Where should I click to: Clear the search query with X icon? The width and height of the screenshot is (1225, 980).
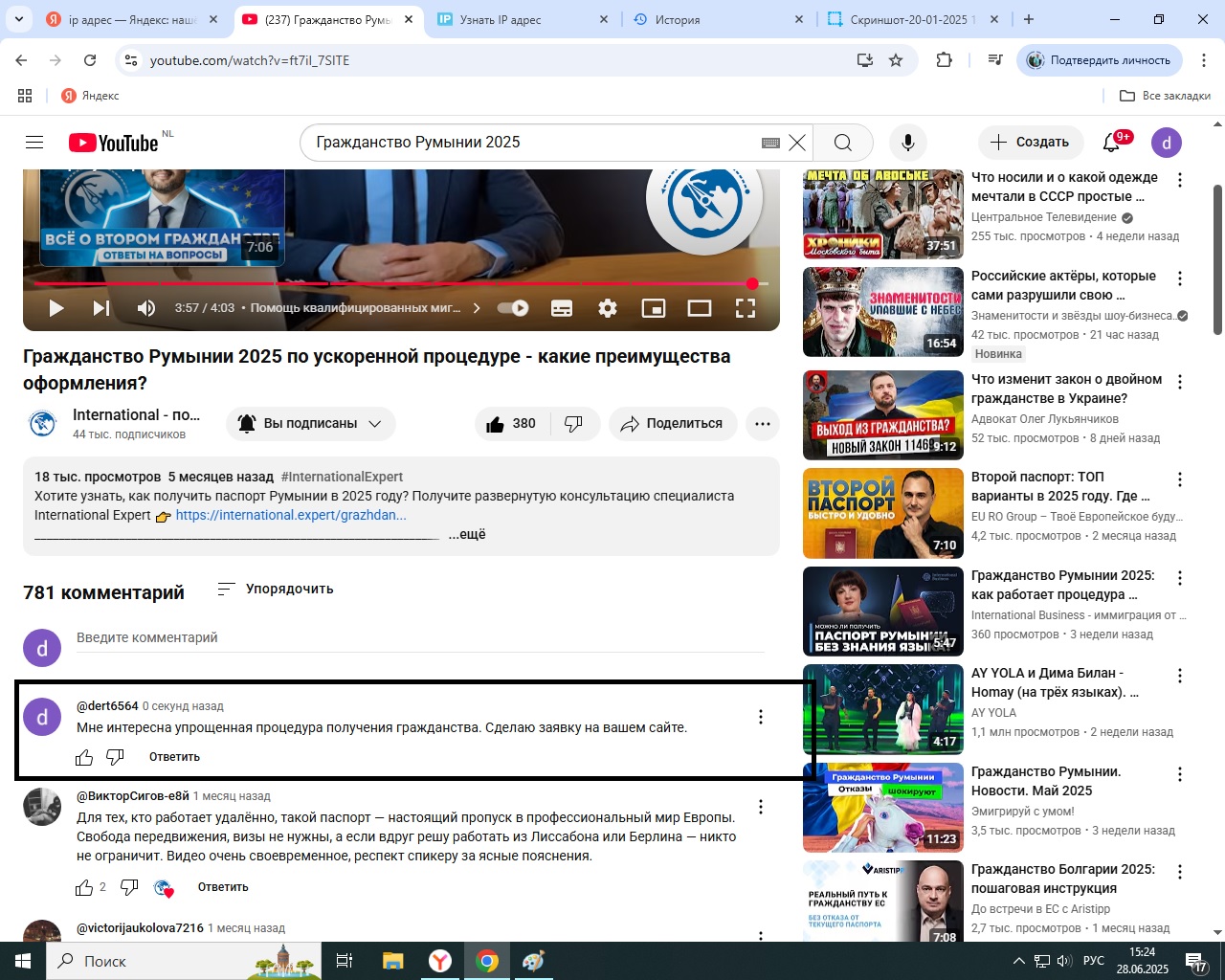click(797, 143)
